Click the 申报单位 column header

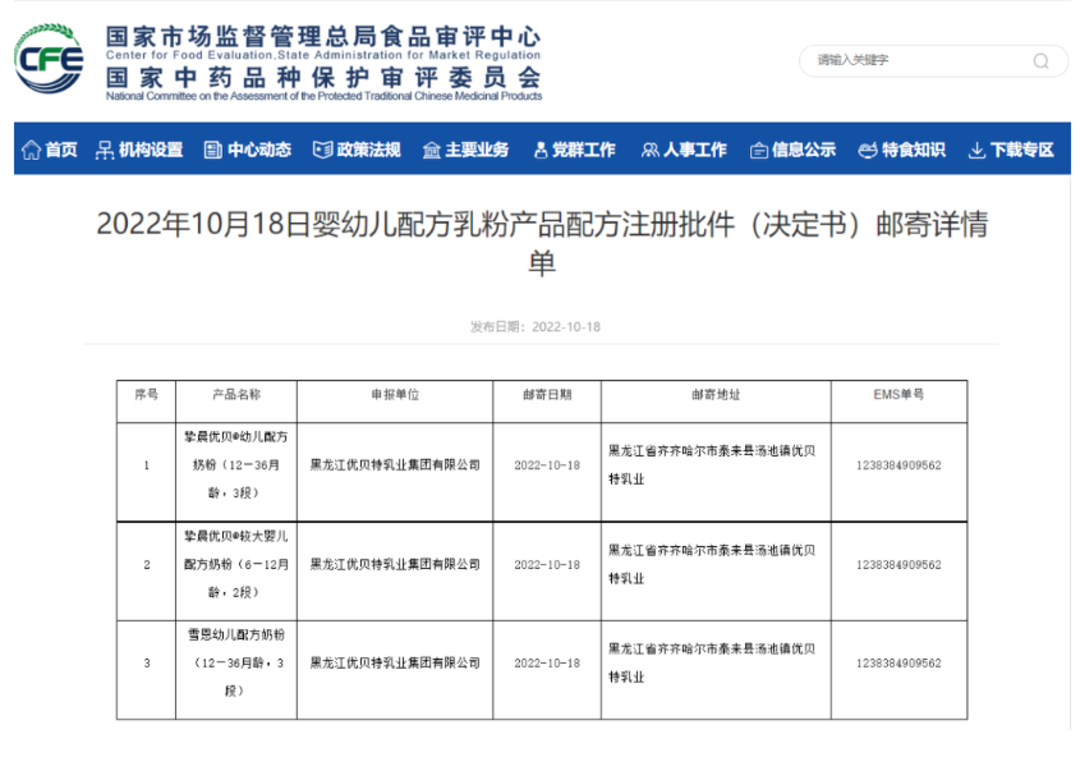coord(395,395)
